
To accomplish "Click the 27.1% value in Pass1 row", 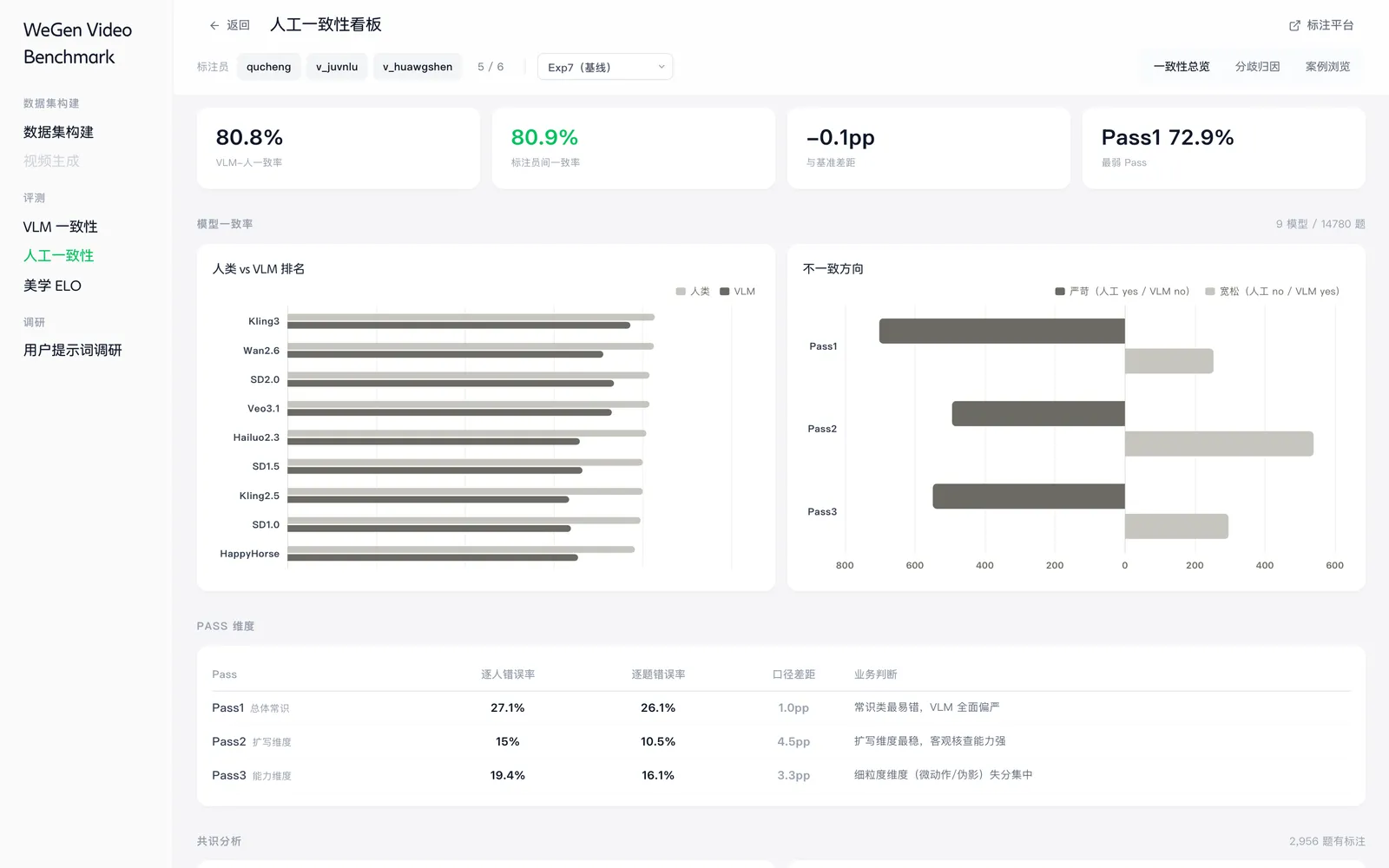I will point(508,708).
